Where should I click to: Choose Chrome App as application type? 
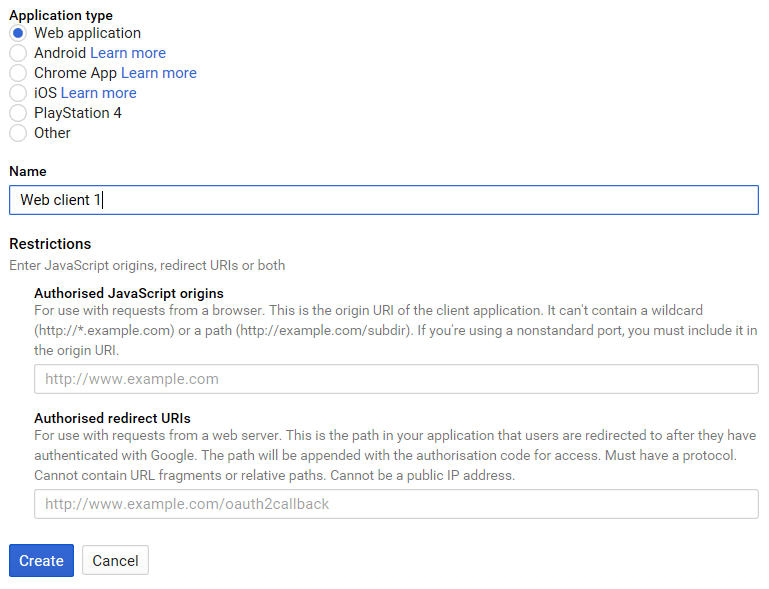click(x=18, y=73)
